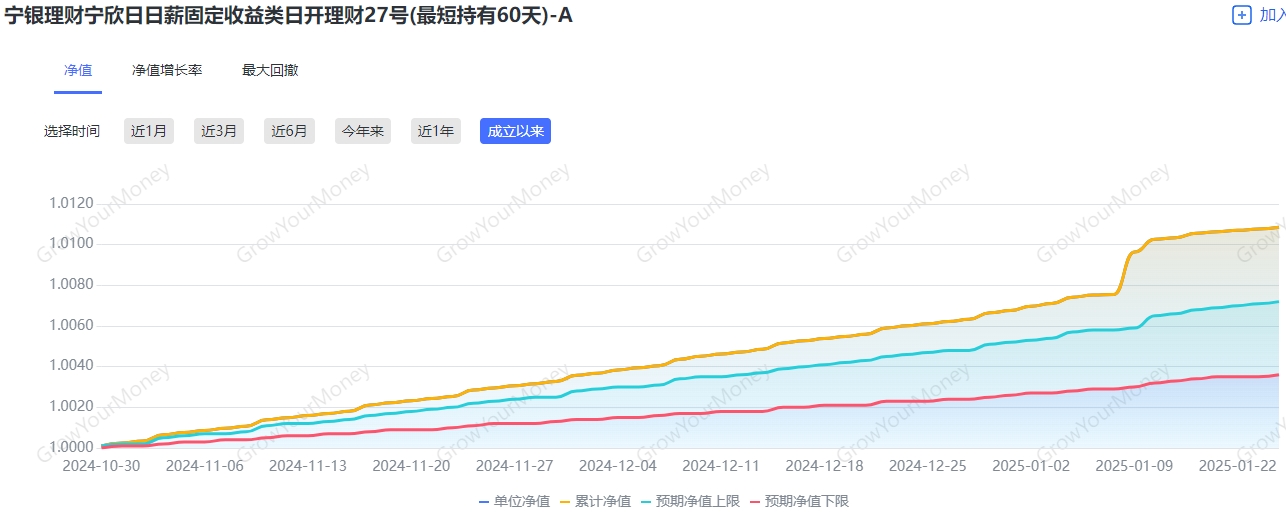Image resolution: width=1286 pixels, height=513 pixels.
Task: Click the plus icon beside 加入
Action: point(1242,15)
